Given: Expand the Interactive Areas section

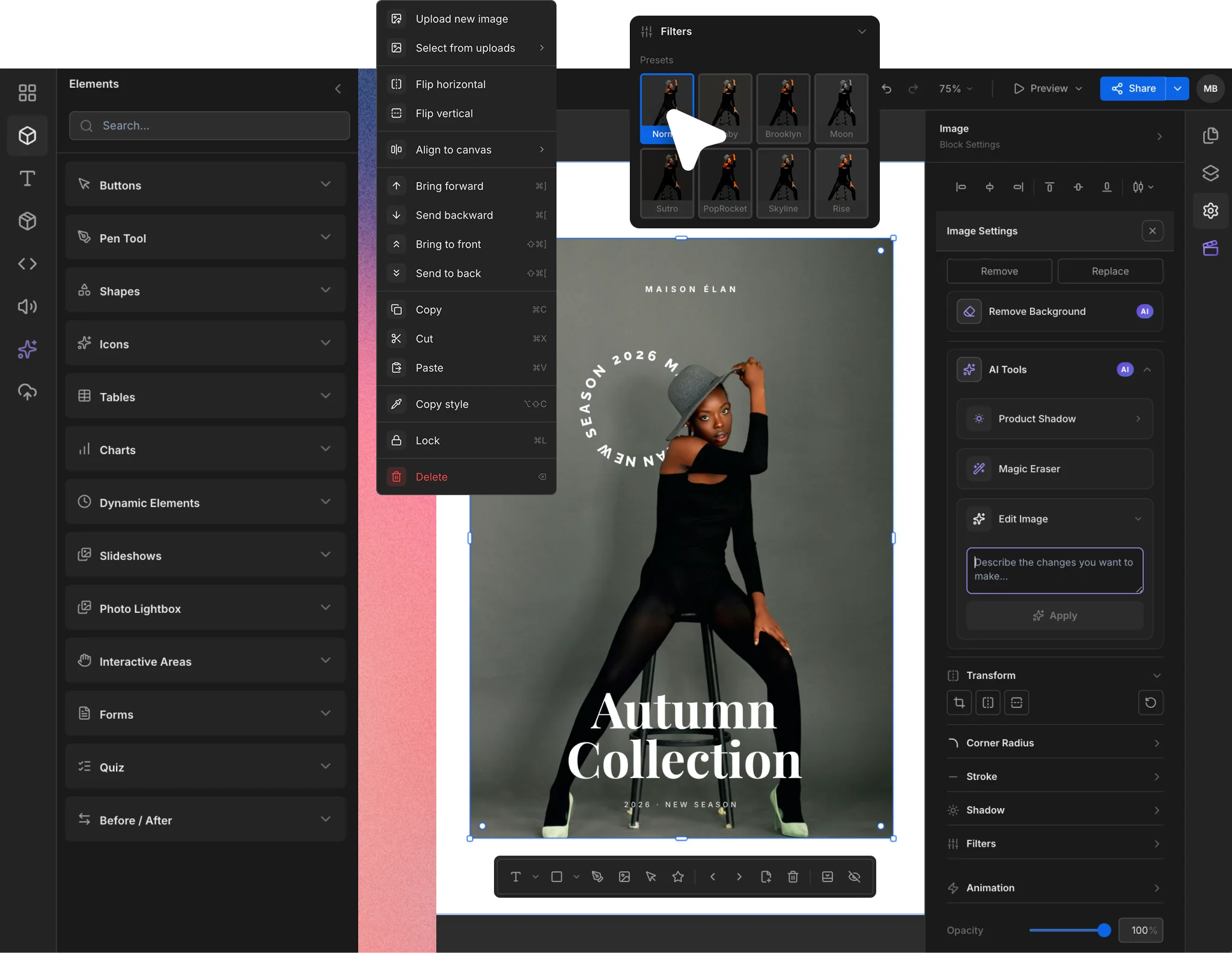Looking at the screenshot, I should coord(205,660).
